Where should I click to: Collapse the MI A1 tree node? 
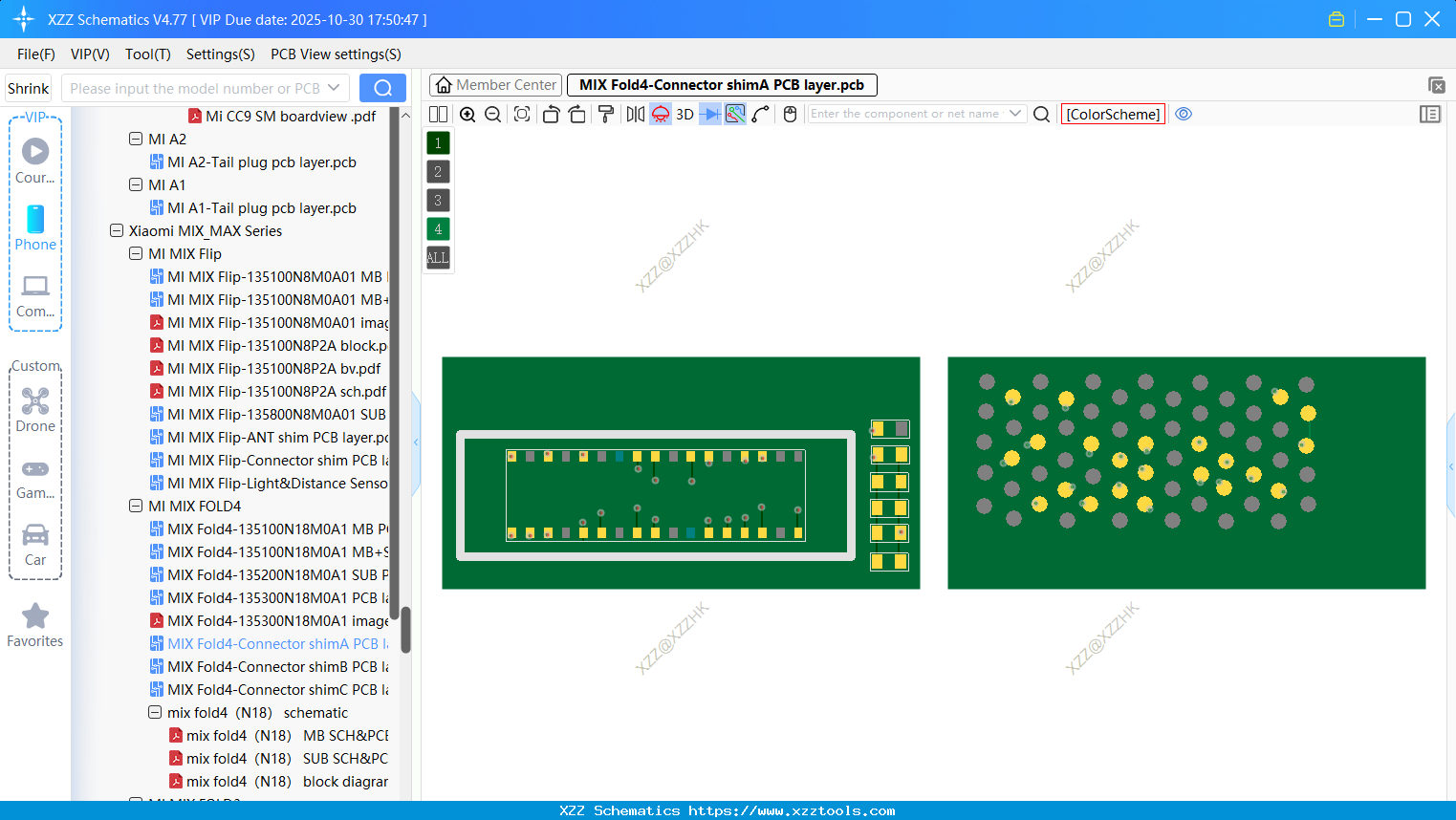point(136,184)
